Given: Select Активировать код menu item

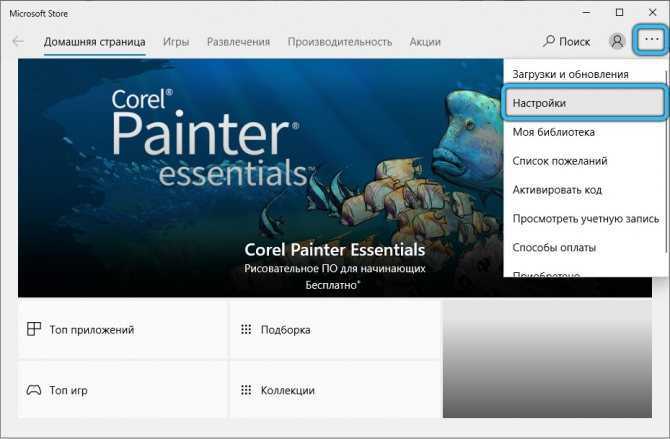Looking at the screenshot, I should (x=585, y=190).
